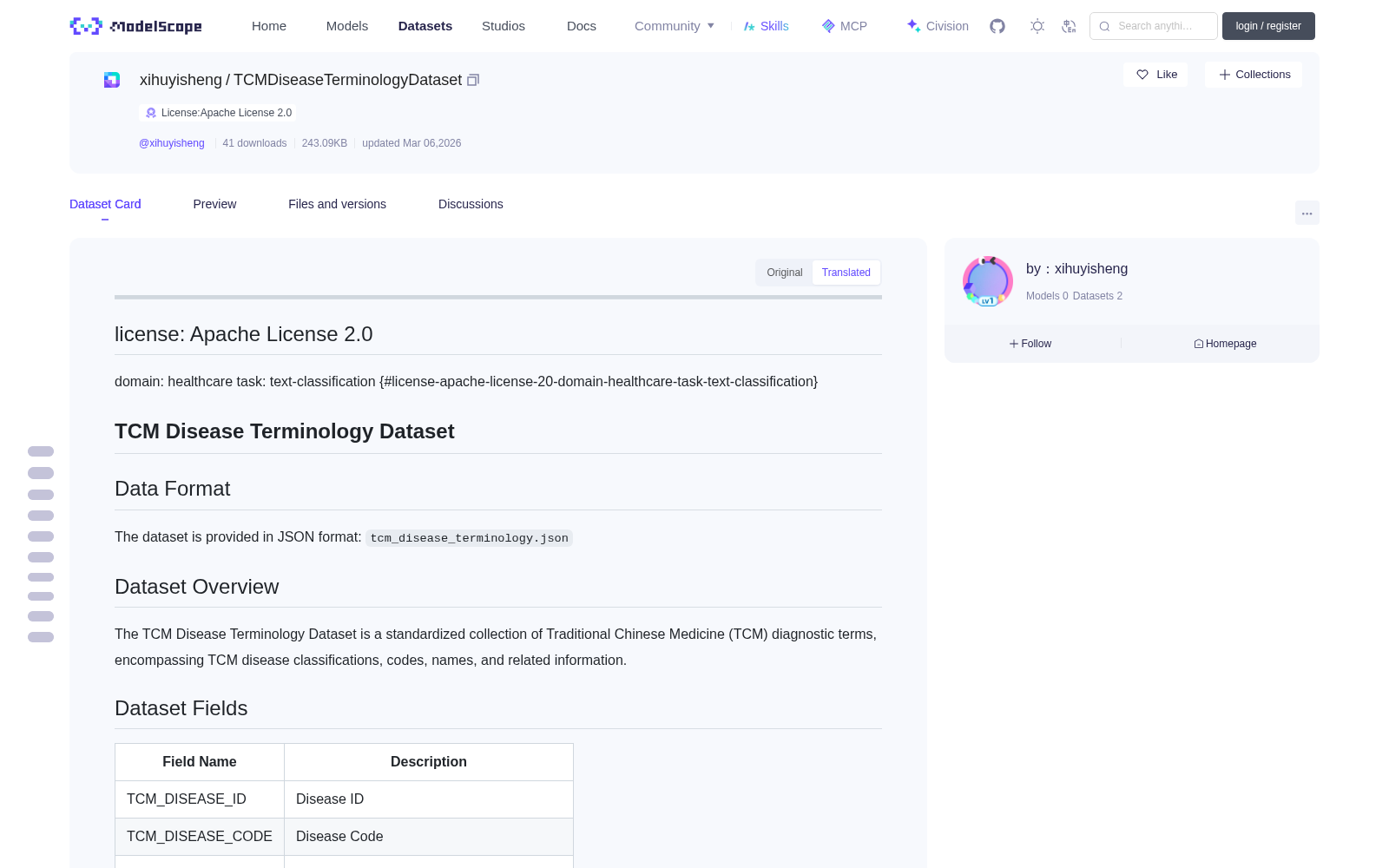Click the Civision star icon
Viewport: 1389px width, 868px height.
tap(913, 26)
